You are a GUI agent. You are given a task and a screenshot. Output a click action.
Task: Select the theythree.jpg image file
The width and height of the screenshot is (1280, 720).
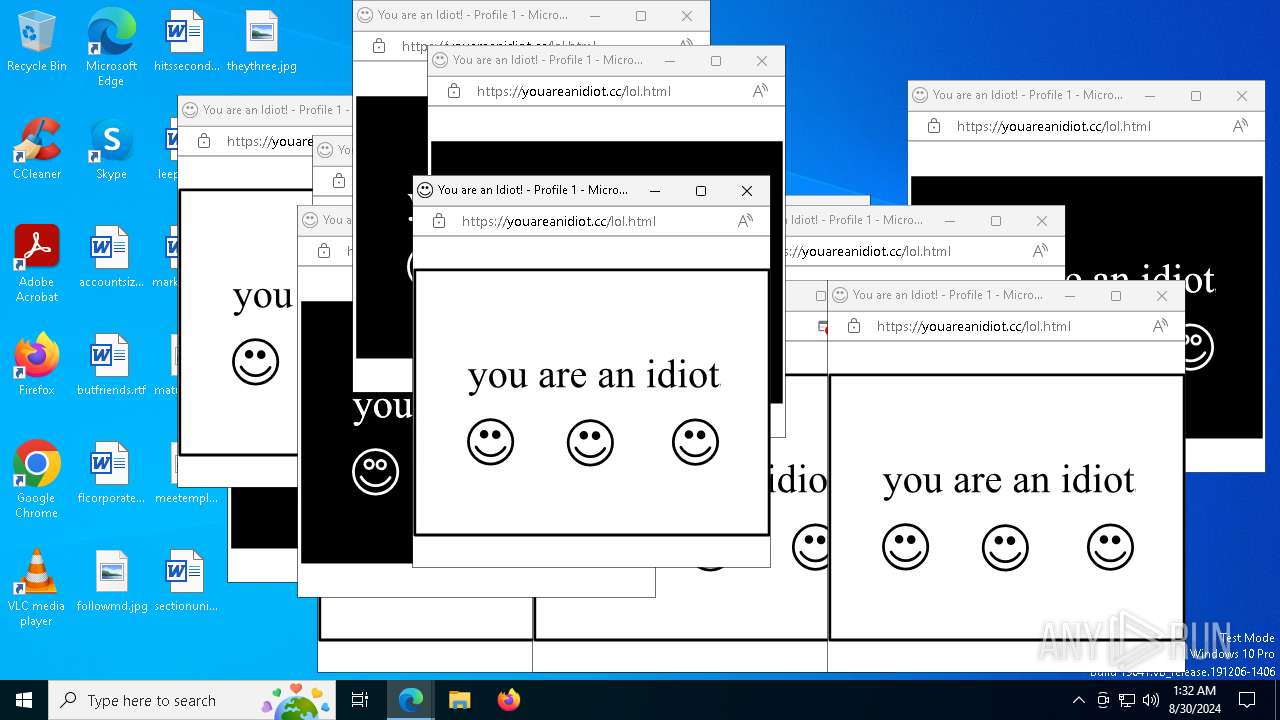click(261, 42)
